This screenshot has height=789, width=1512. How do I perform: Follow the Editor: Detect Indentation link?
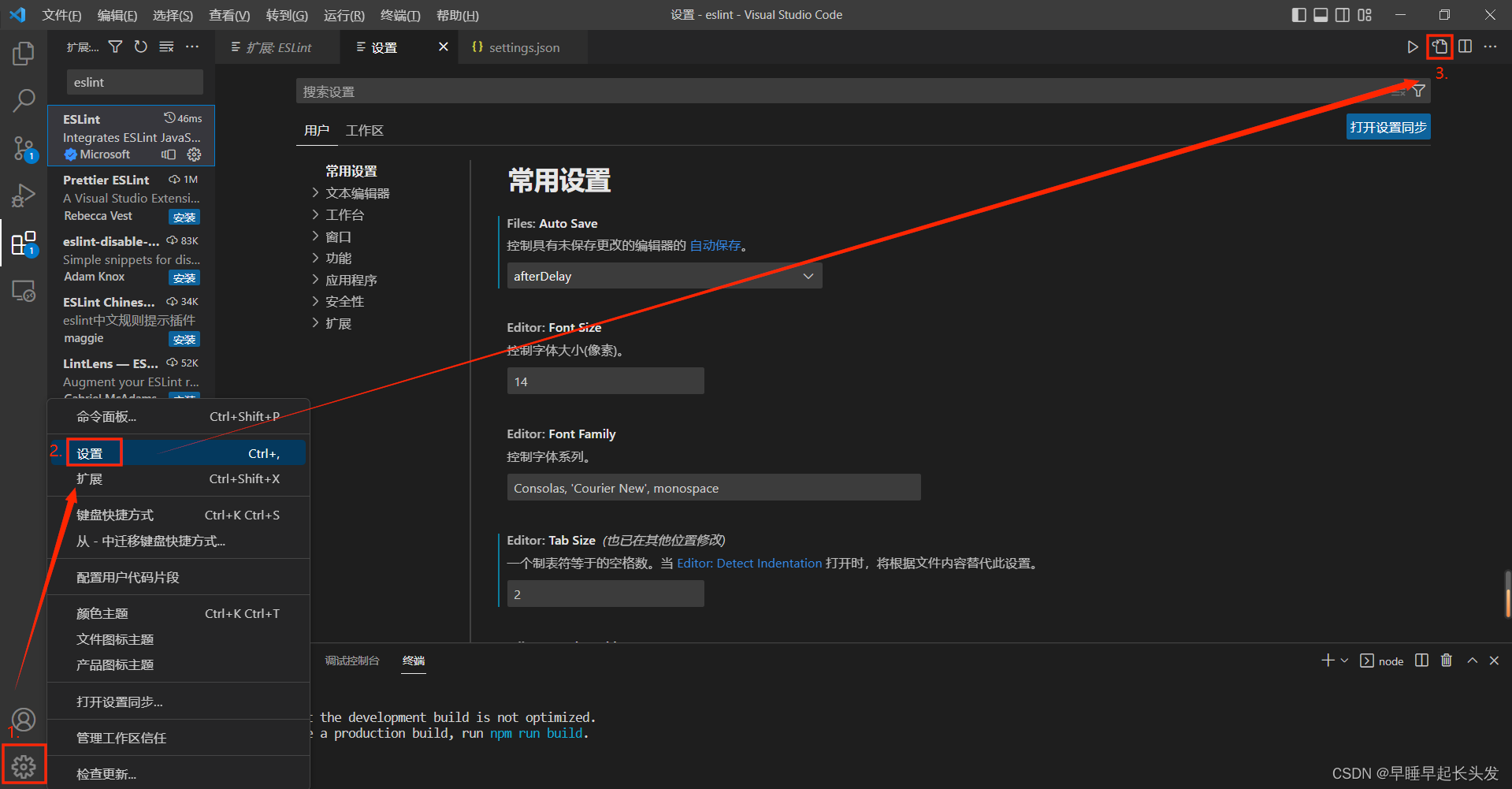click(749, 564)
